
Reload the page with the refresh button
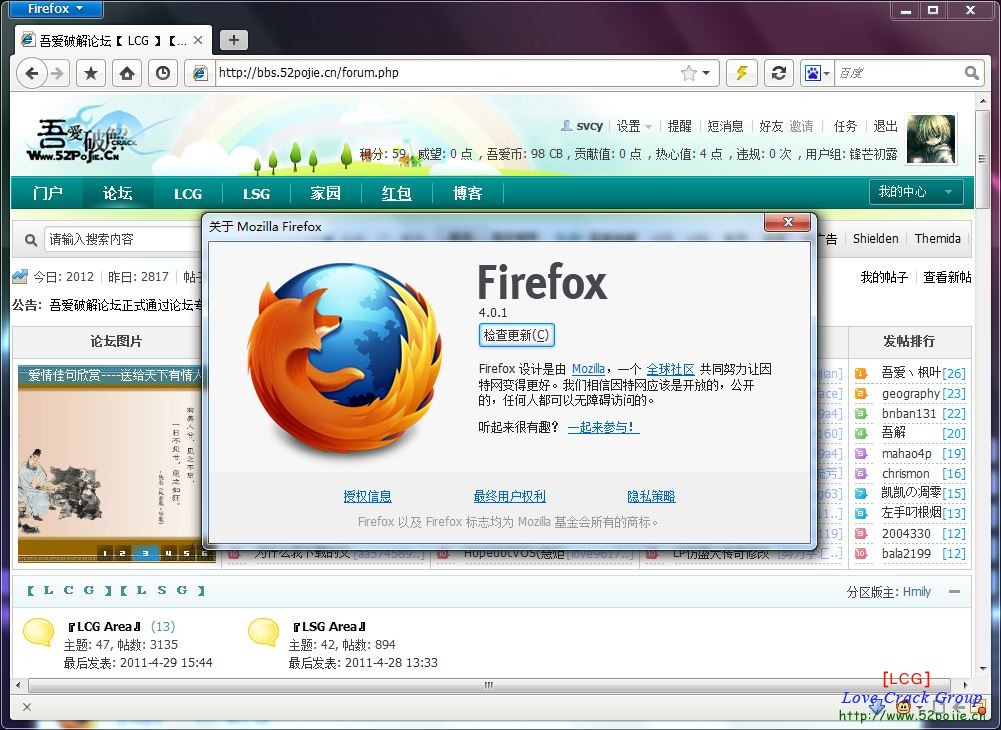778,73
